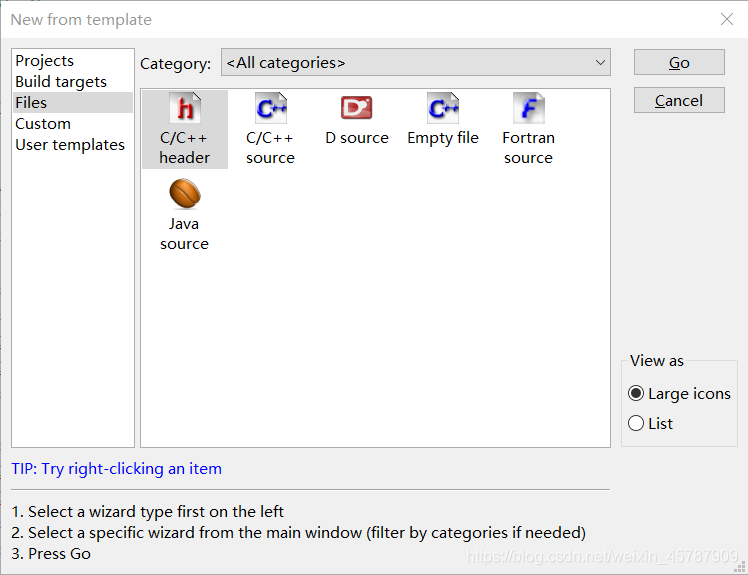748x575 pixels.
Task: Select the C/C++ source file icon
Action: 270,108
